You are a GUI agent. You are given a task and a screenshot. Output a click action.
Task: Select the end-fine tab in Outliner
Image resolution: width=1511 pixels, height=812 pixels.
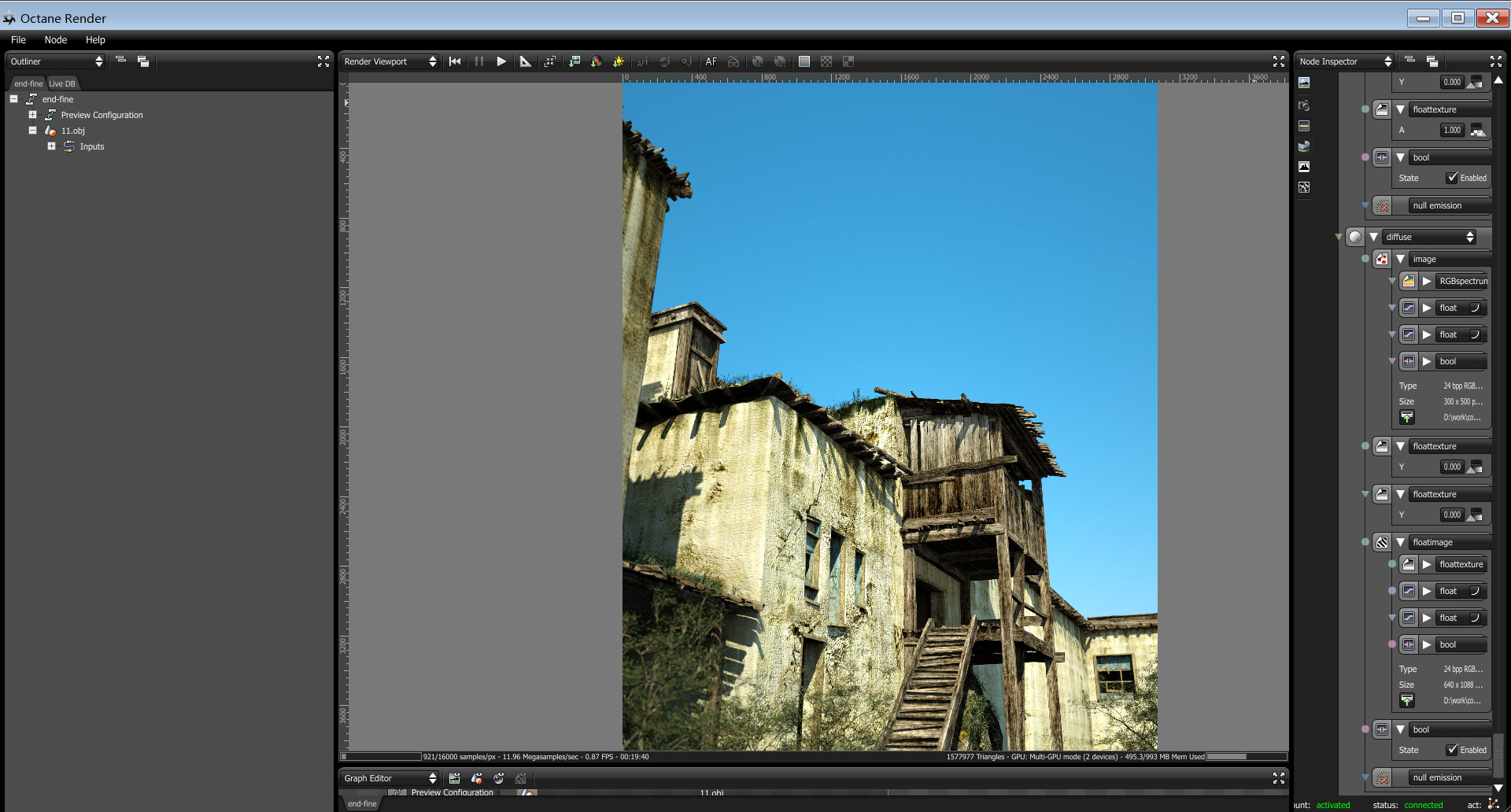pyautogui.click(x=28, y=83)
